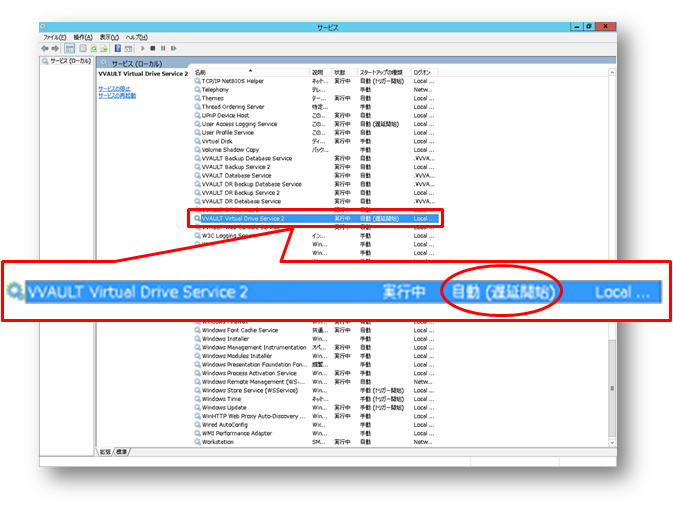Screen dimensions: 673x509
Task: Open the ヘルプ(H) menu
Action: pyautogui.click(x=136, y=37)
